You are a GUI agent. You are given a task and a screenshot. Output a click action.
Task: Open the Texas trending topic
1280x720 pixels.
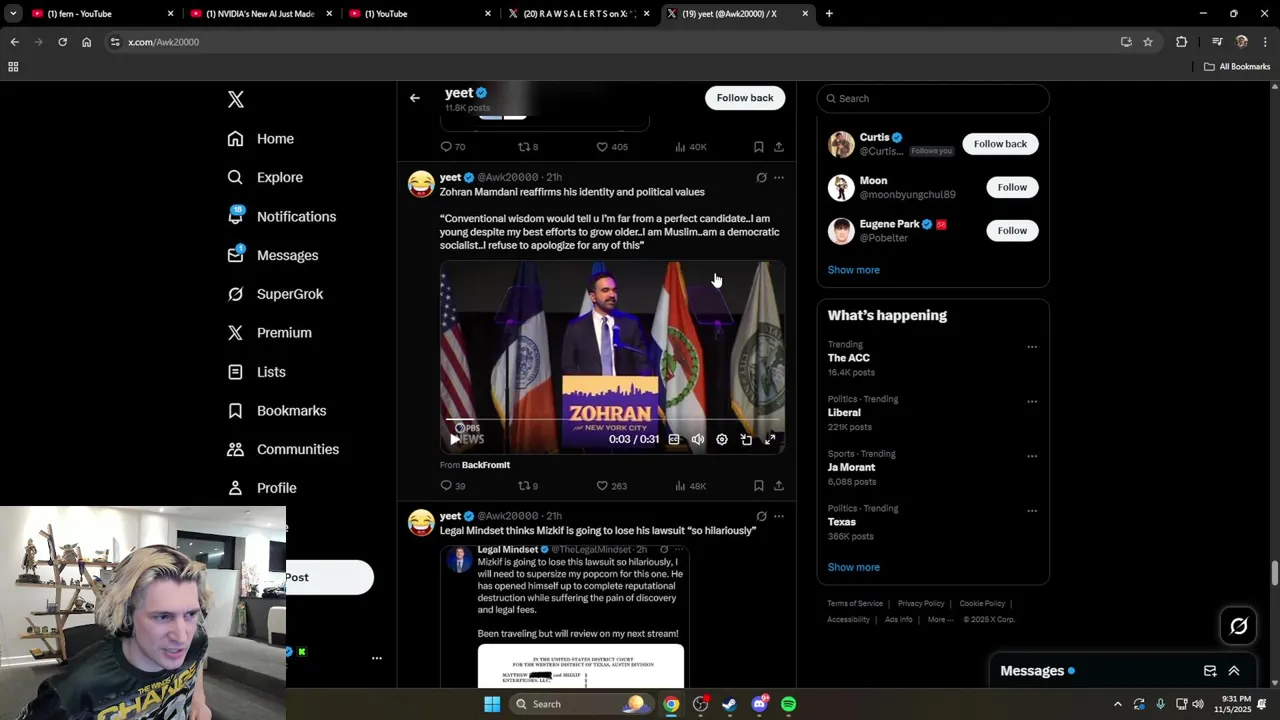(x=841, y=521)
